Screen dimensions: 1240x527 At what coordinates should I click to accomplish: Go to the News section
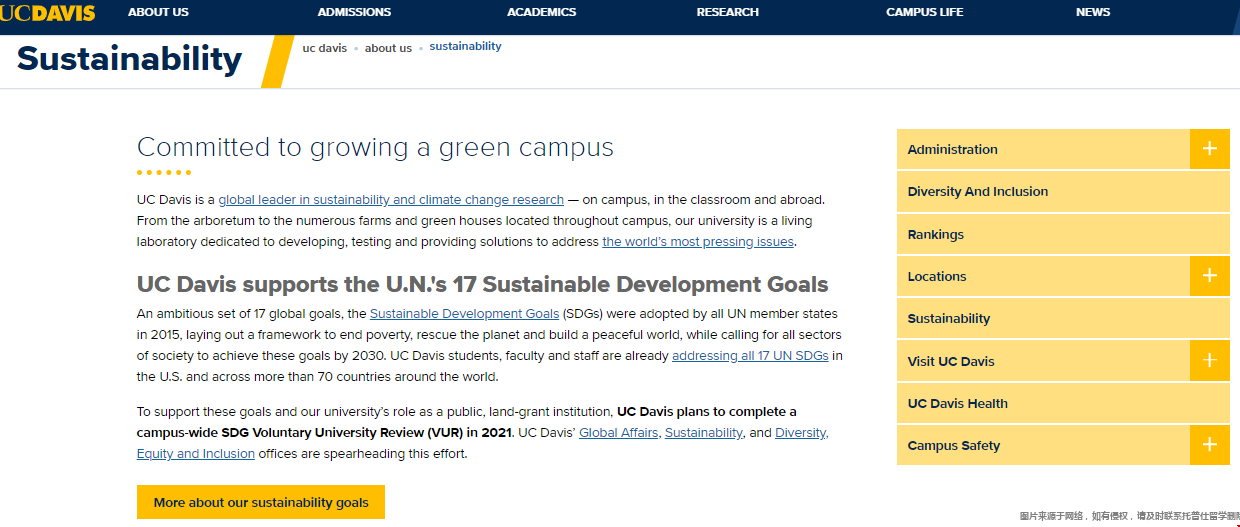coord(1092,12)
